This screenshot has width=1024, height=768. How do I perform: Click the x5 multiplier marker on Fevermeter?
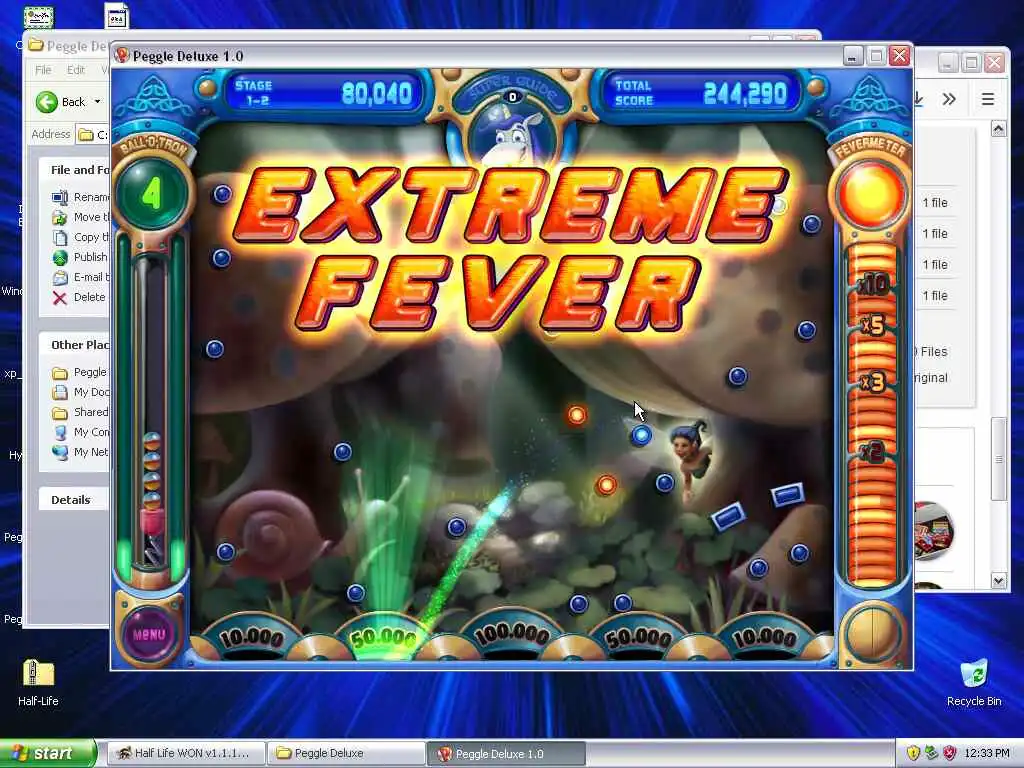click(873, 325)
